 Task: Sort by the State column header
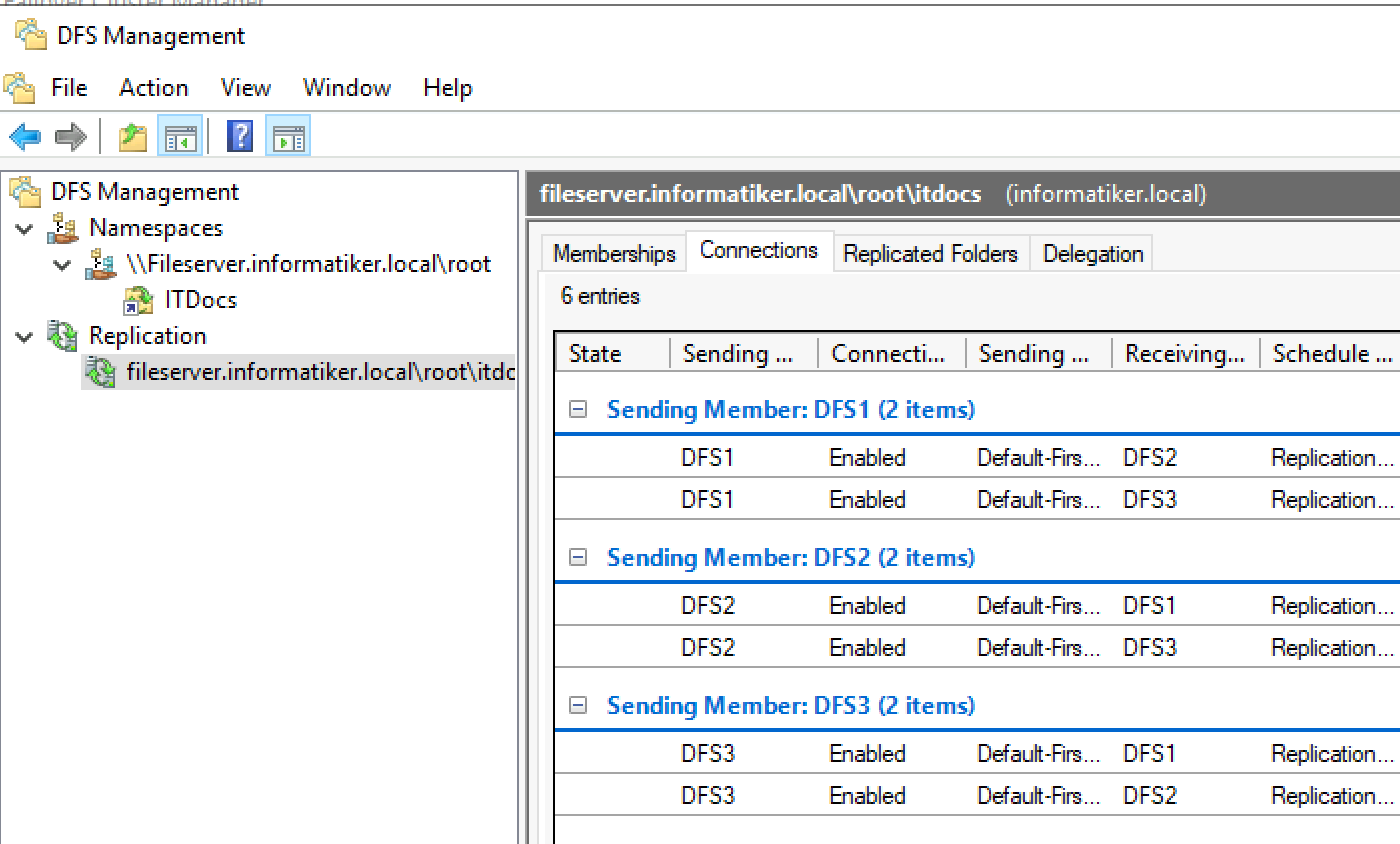tap(612, 353)
